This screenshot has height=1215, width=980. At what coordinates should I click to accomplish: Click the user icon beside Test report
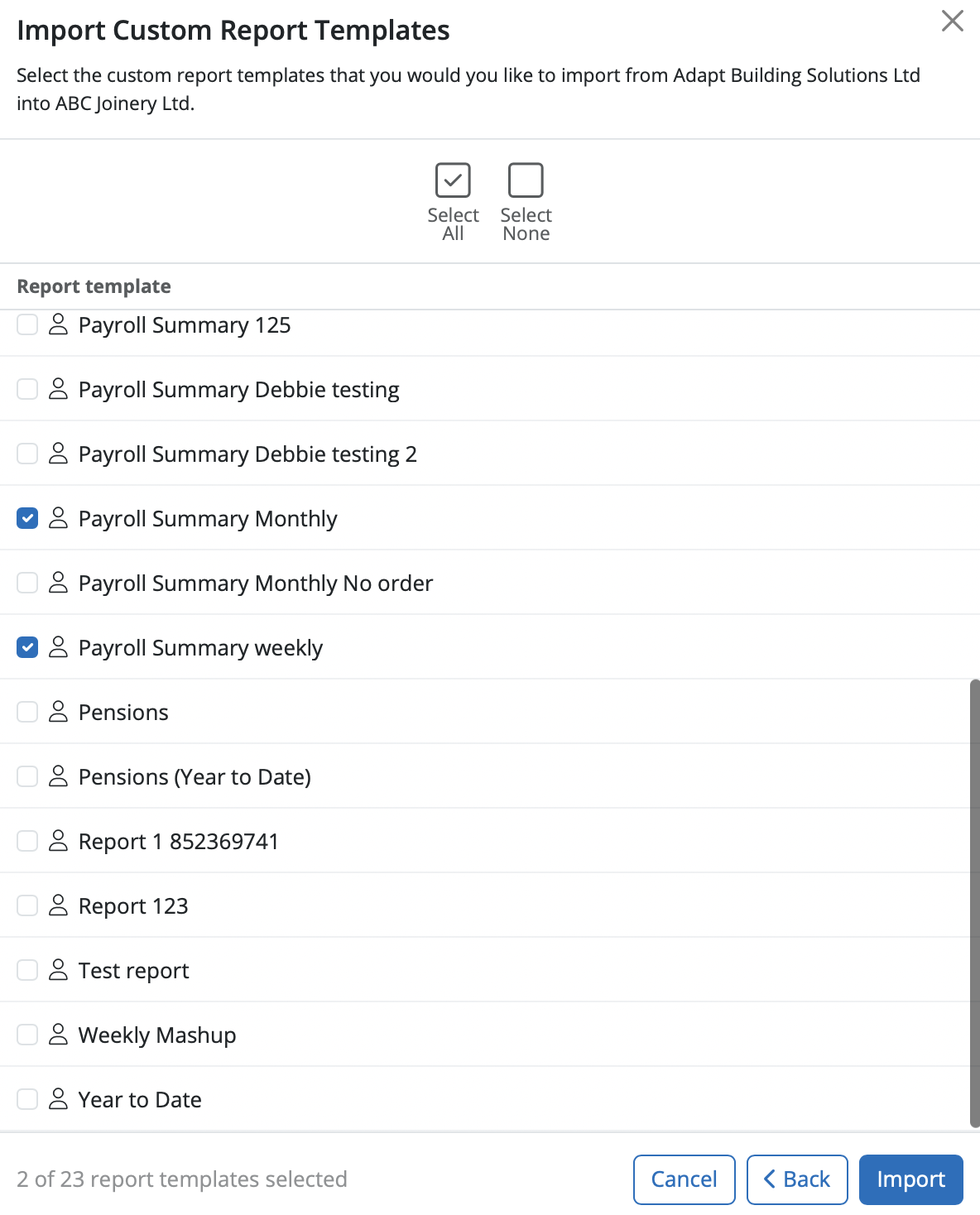(58, 970)
